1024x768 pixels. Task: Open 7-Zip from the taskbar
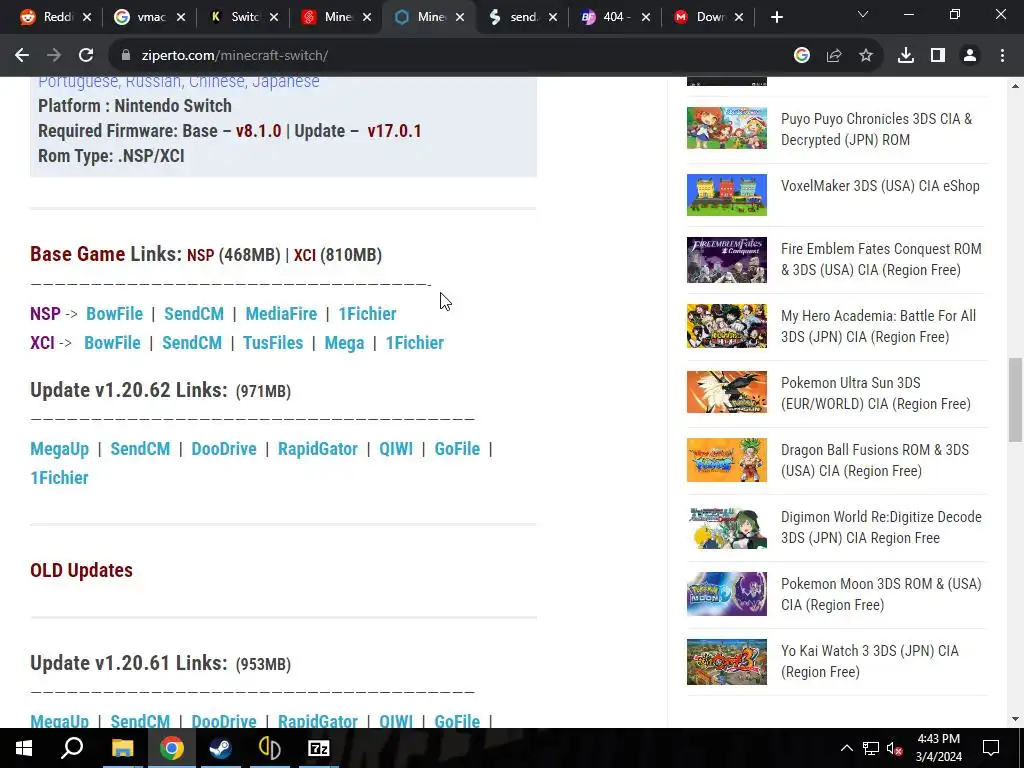(318, 748)
